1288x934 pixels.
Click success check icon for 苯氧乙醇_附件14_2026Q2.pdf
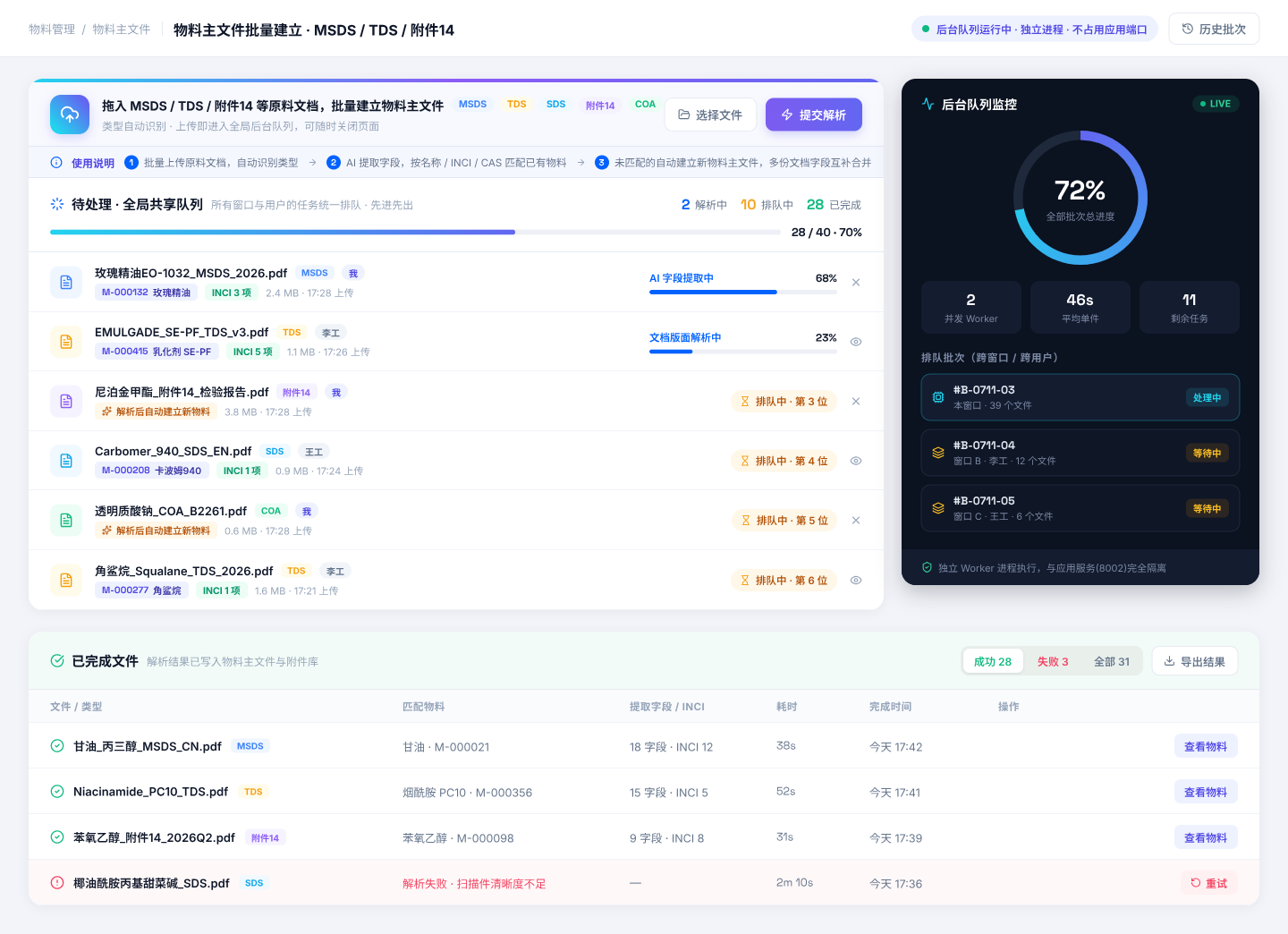pyautogui.click(x=57, y=836)
